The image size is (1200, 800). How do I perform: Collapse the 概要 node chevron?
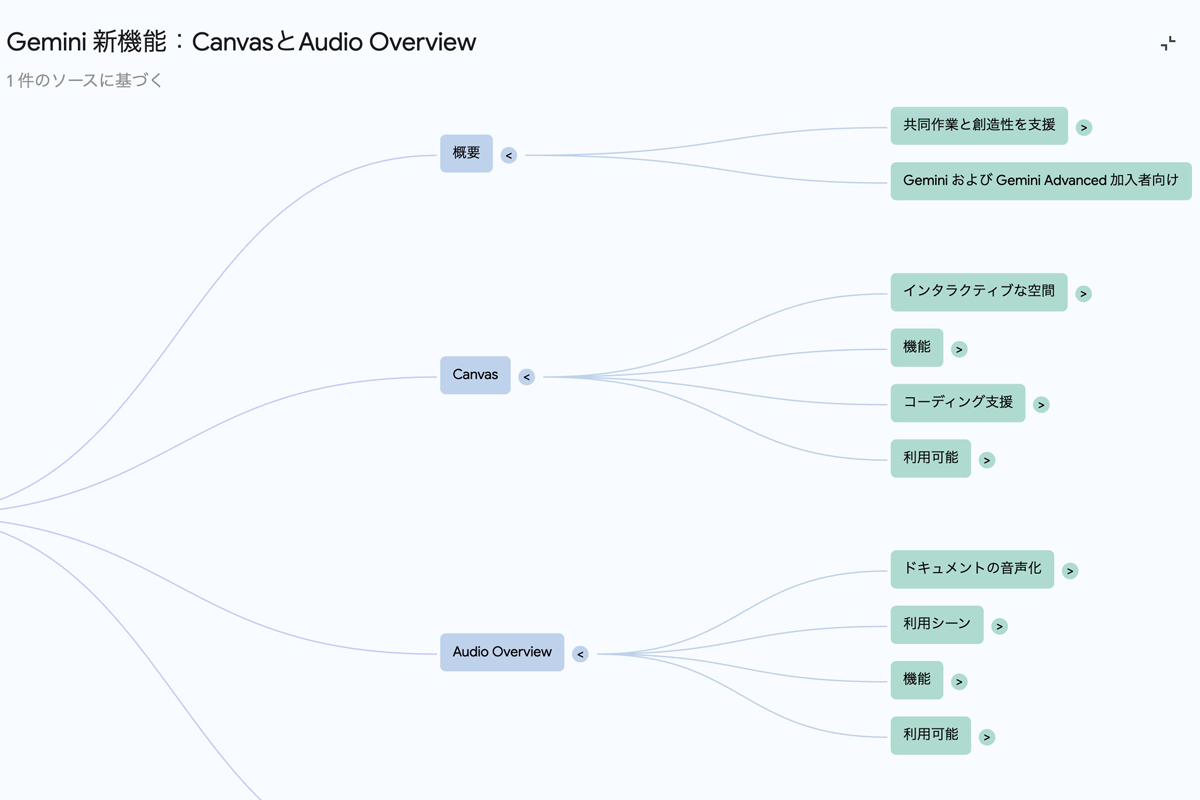[509, 155]
